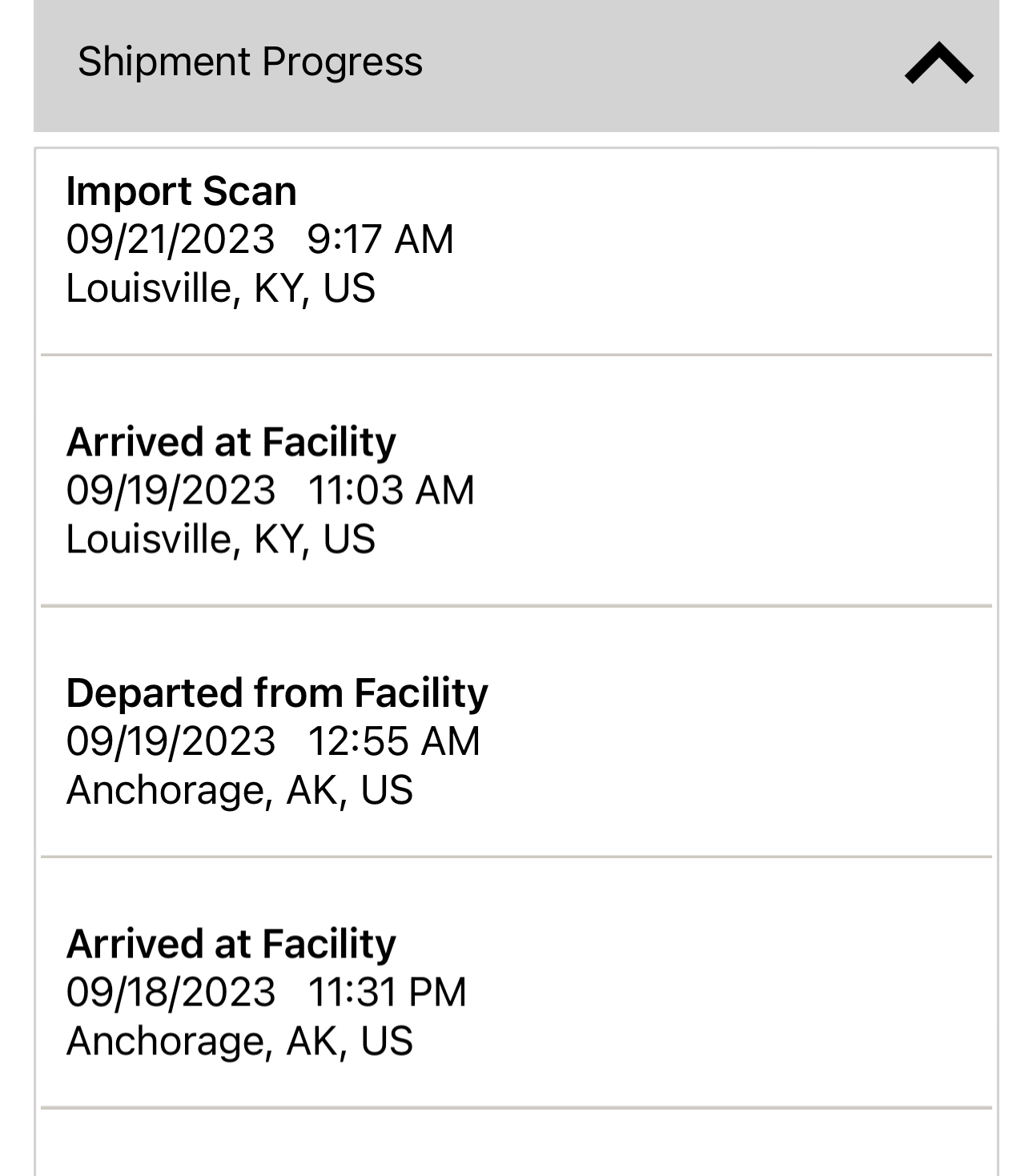Click the 11:03 AM arrival time
The image size is (1033, 1176).
(x=391, y=490)
